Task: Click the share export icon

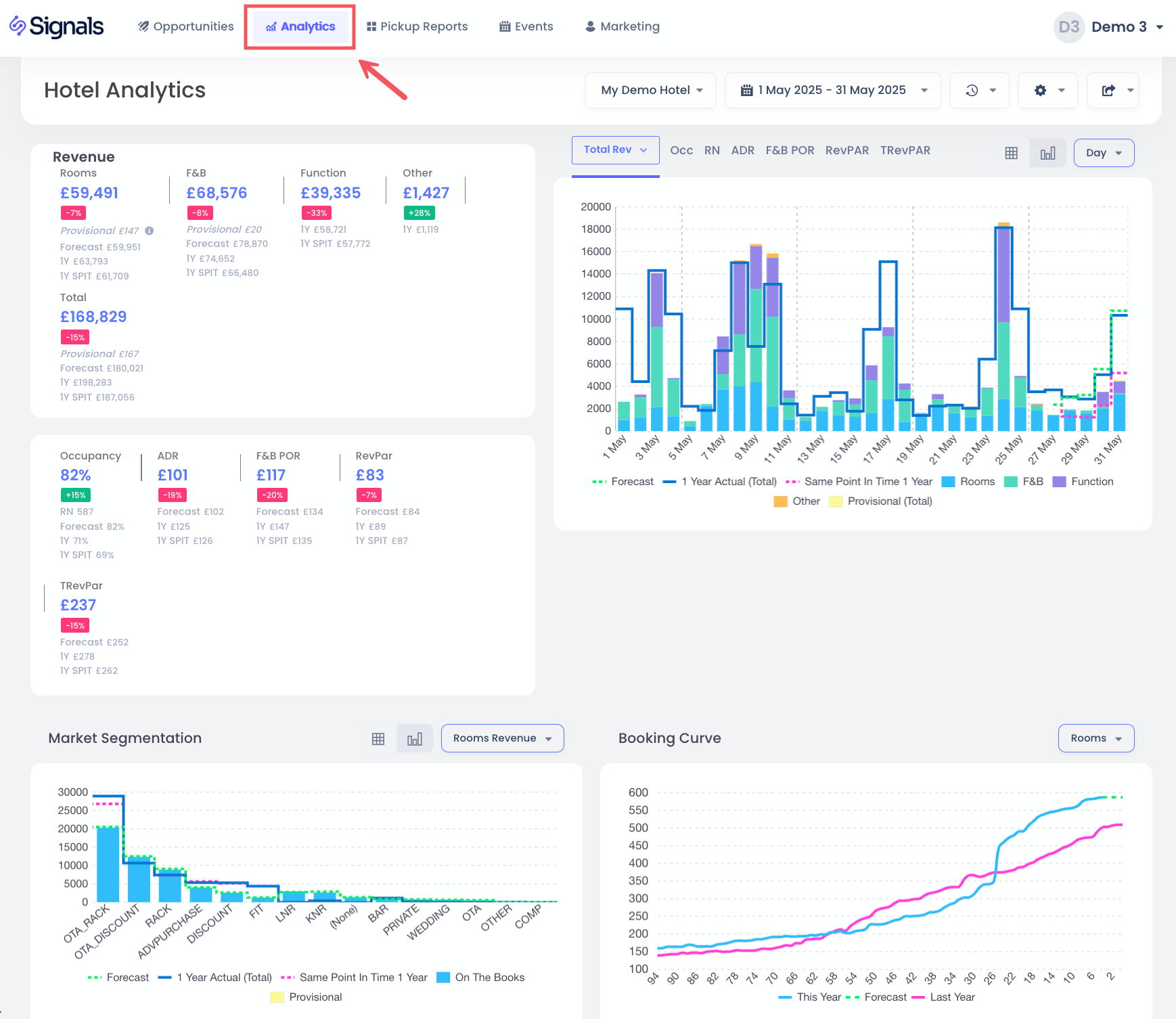Action: [x=1112, y=91]
